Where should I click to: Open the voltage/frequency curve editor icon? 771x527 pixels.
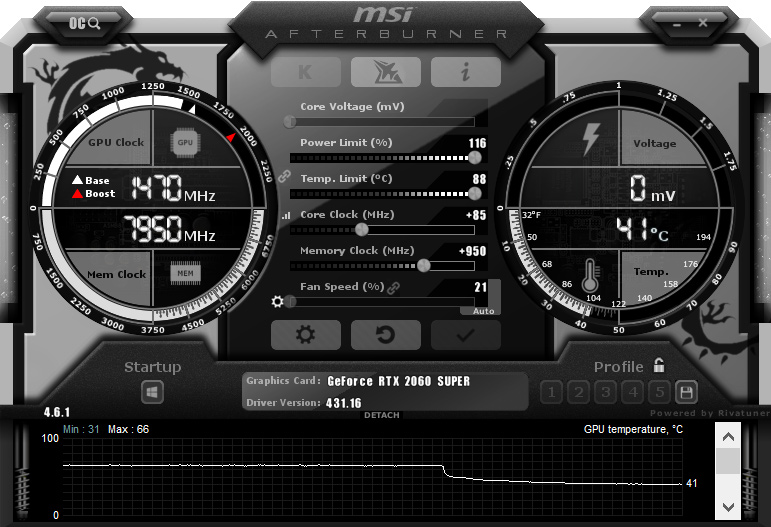click(x=286, y=215)
